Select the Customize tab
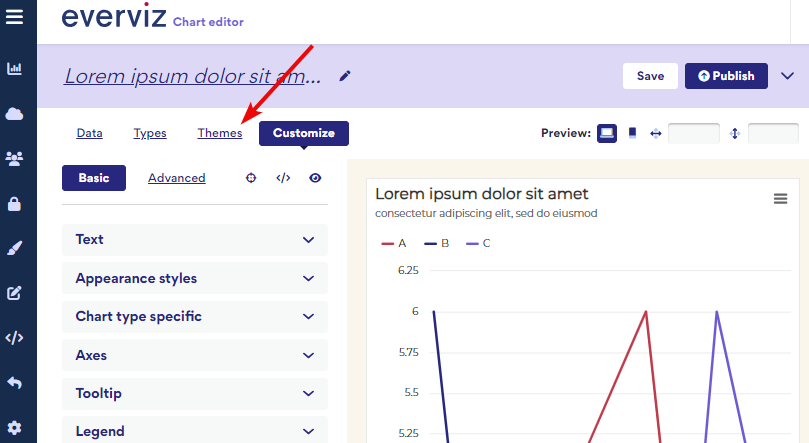Viewport: 809px width, 443px height. click(x=304, y=133)
